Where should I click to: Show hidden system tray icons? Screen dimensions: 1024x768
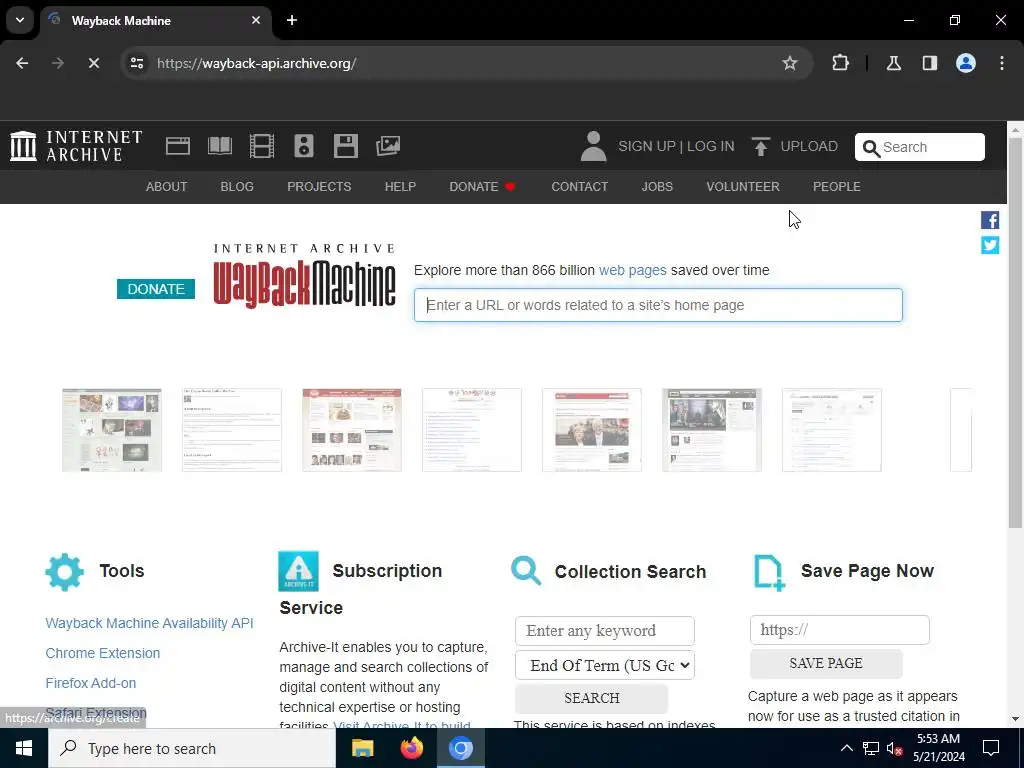(x=846, y=748)
